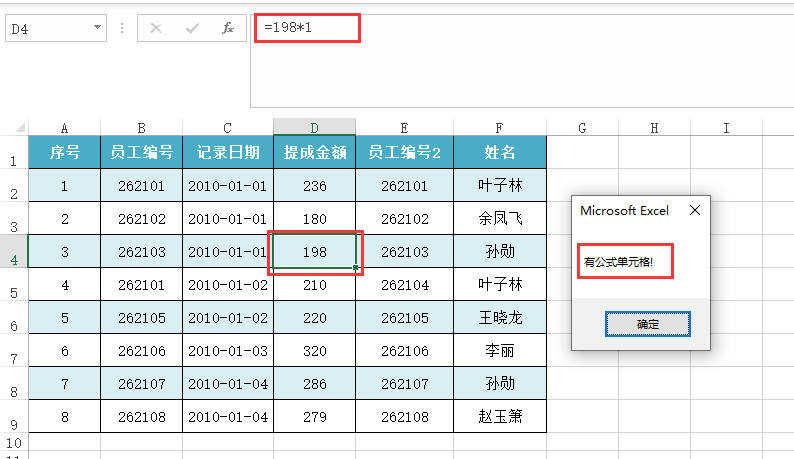Screen dimensions: 794x459
Task: Select cell containing 220
Action: coord(314,317)
